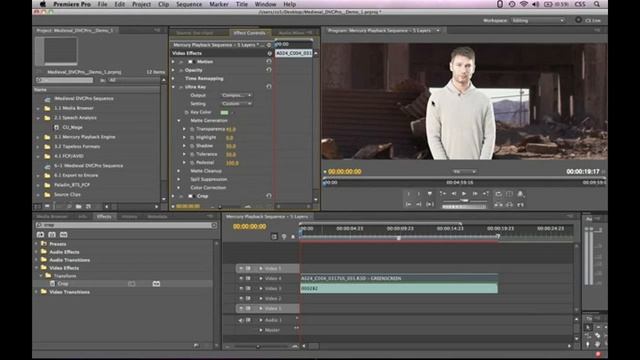Open the Setting dropdown set to Custom
Viewport: 640px width, 360px height.
coord(236,104)
